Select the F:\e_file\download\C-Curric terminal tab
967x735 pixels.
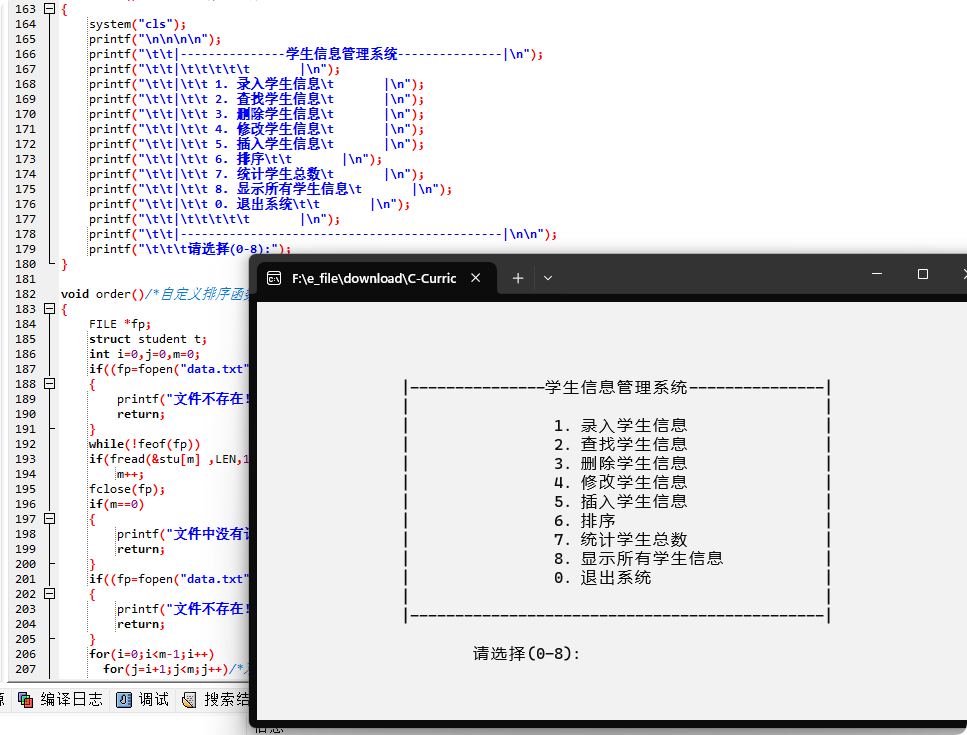point(377,279)
